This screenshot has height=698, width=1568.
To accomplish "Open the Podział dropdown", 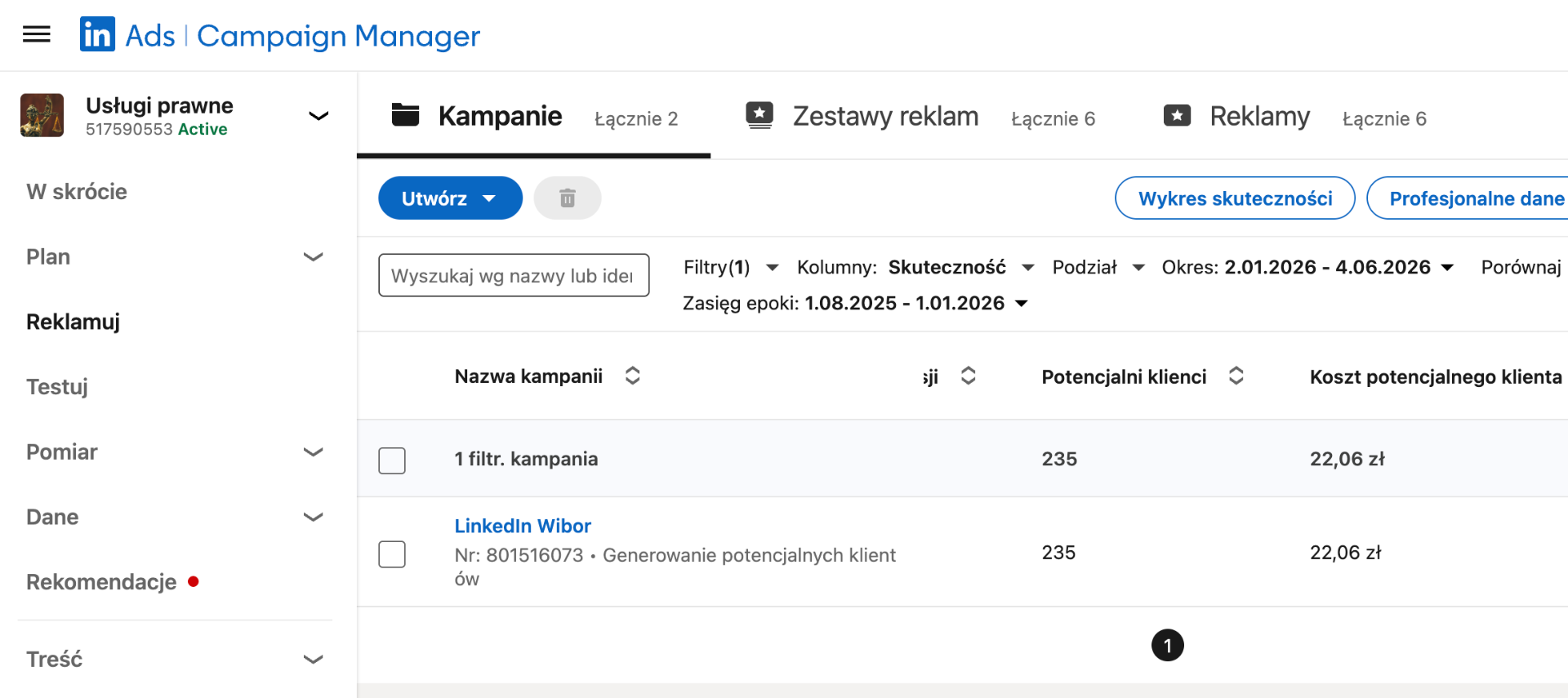I will (1098, 268).
